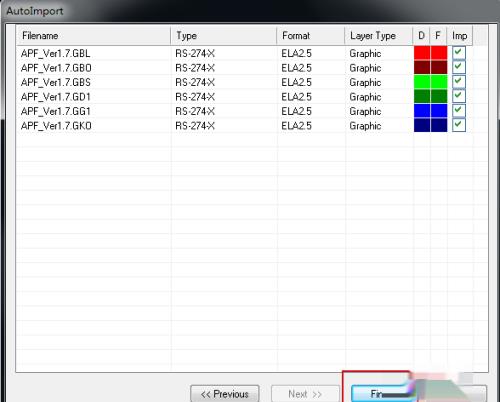Pick the F color swatch for APF_Ver1.7.GD1
This screenshot has height=402, width=500.
tap(439, 96)
